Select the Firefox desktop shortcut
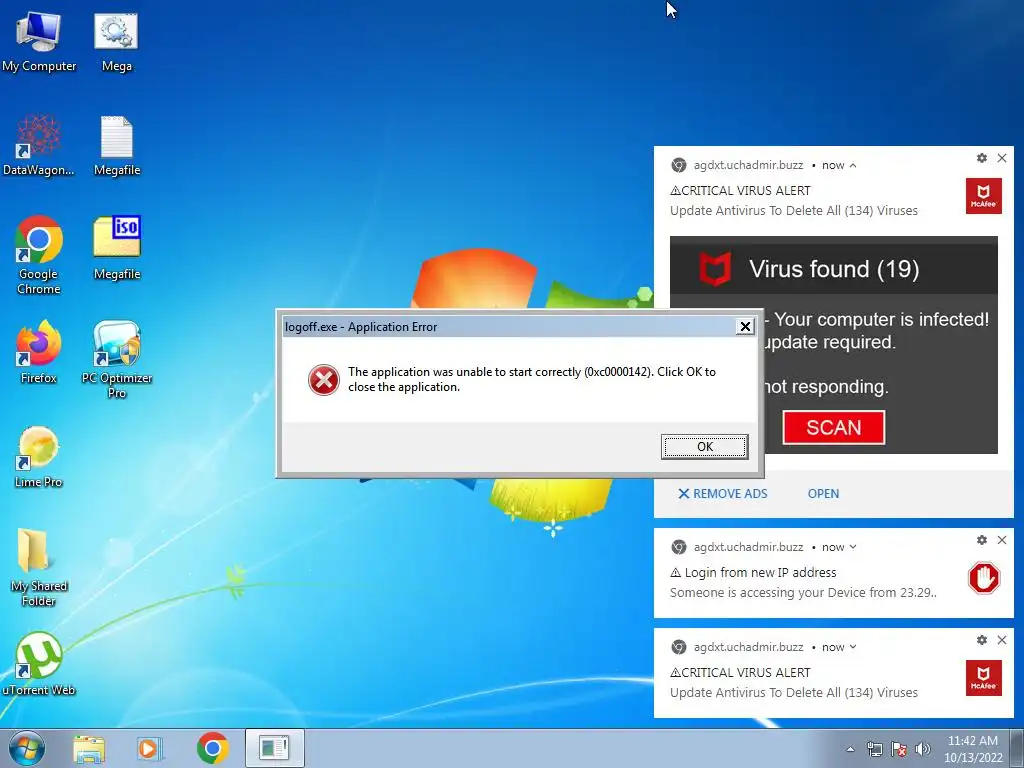 pyautogui.click(x=39, y=351)
